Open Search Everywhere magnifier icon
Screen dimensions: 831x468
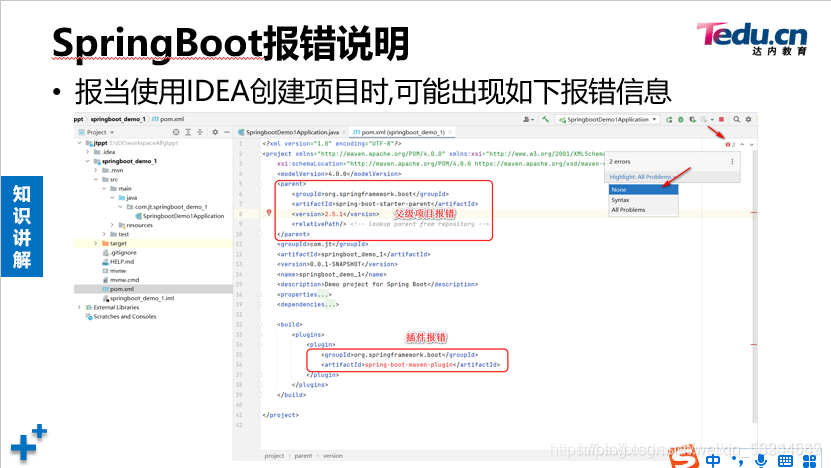click(737, 120)
